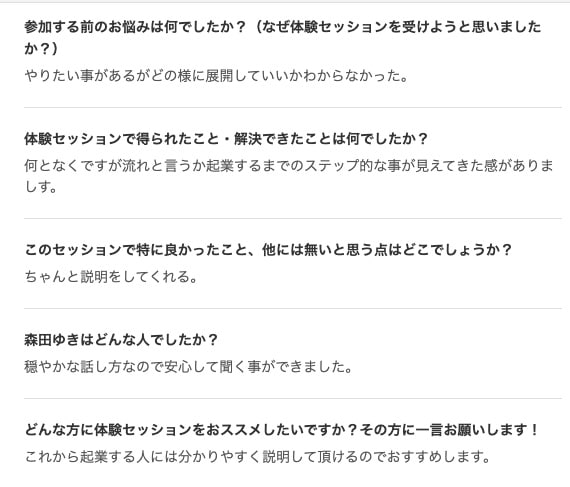This screenshot has height=487, width=570.
Task: Select the answer ちゃんと説明をしてくれる。
Action: point(111,277)
